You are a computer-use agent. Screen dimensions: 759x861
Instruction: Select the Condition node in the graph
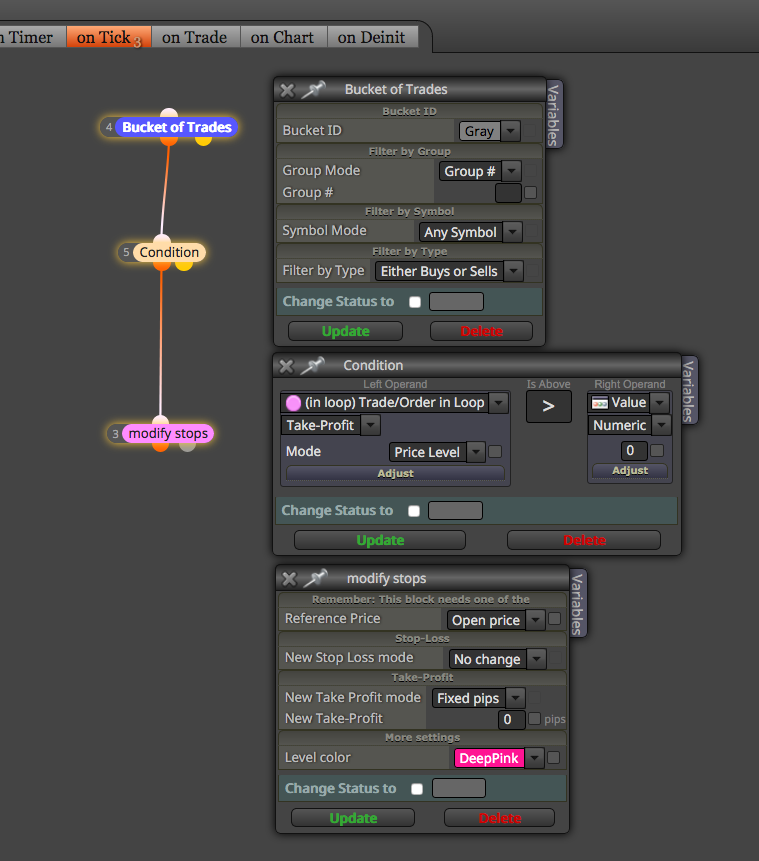pos(169,253)
